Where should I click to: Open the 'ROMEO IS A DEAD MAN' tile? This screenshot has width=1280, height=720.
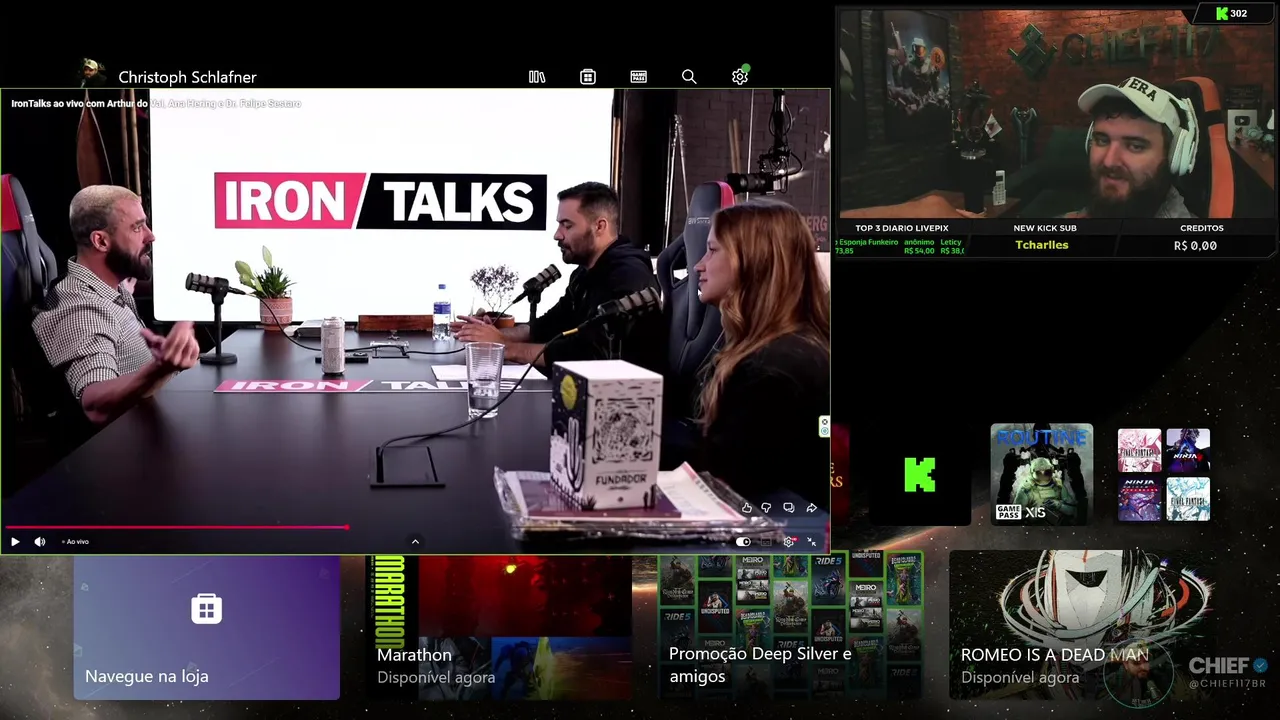[1083, 627]
